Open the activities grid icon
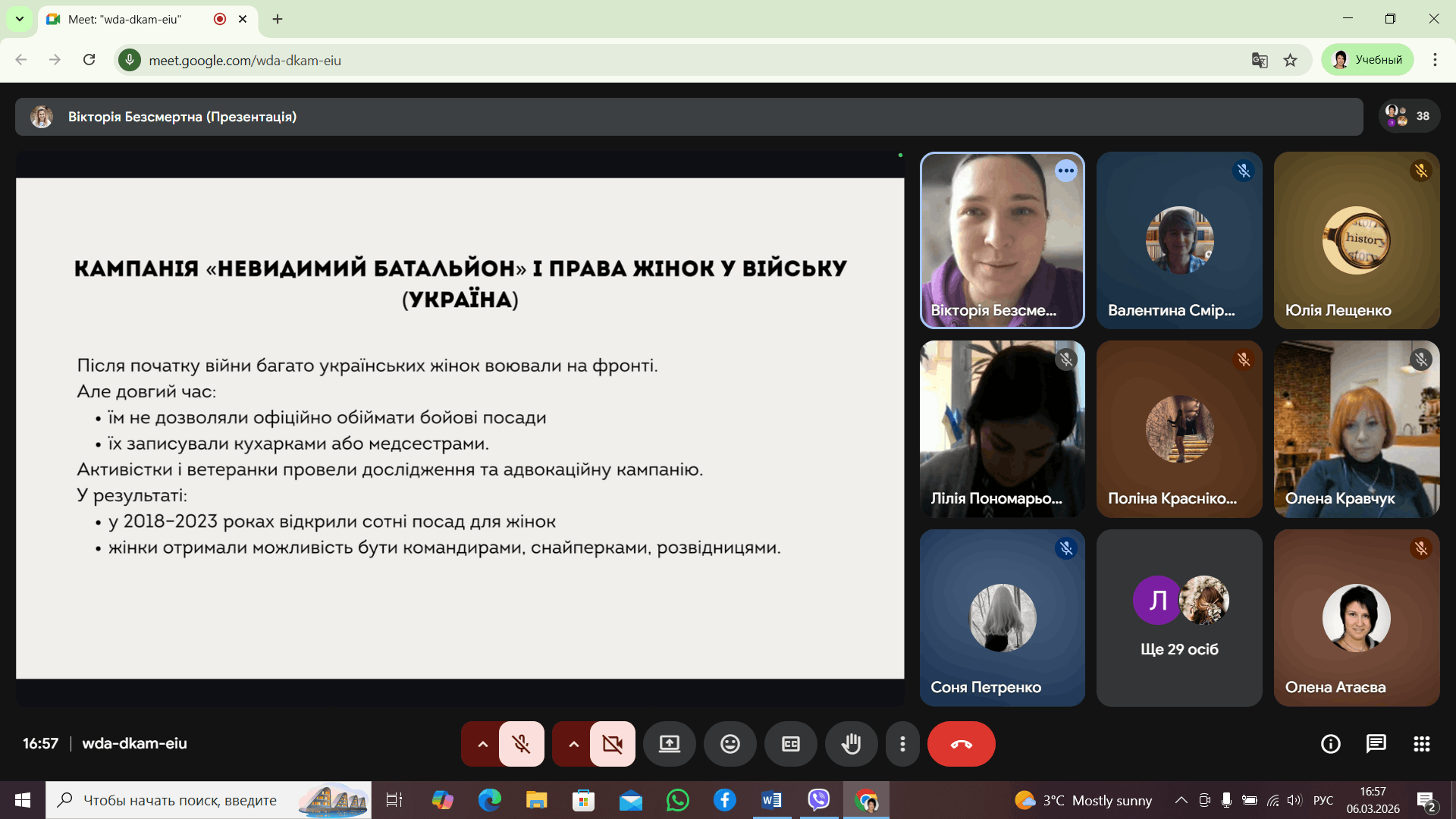1456x819 pixels. tap(1421, 744)
